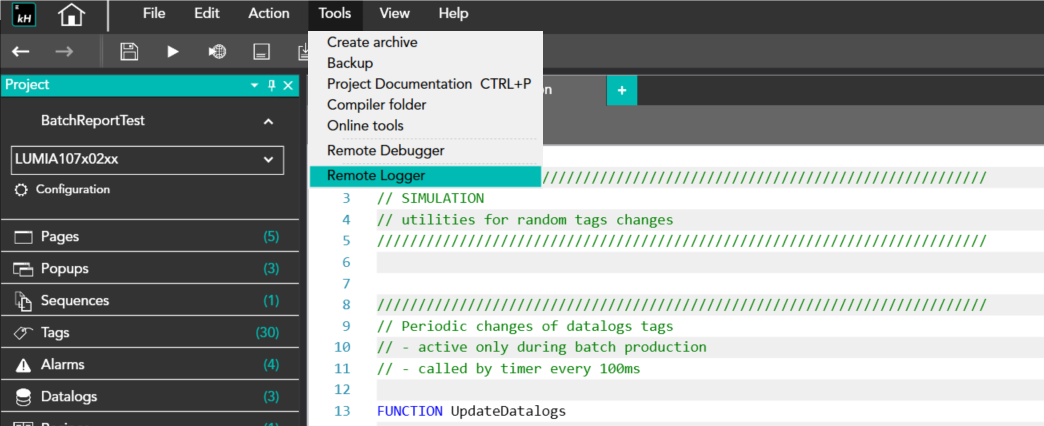
Task: Click the play with globe icon
Action: click(x=216, y=51)
